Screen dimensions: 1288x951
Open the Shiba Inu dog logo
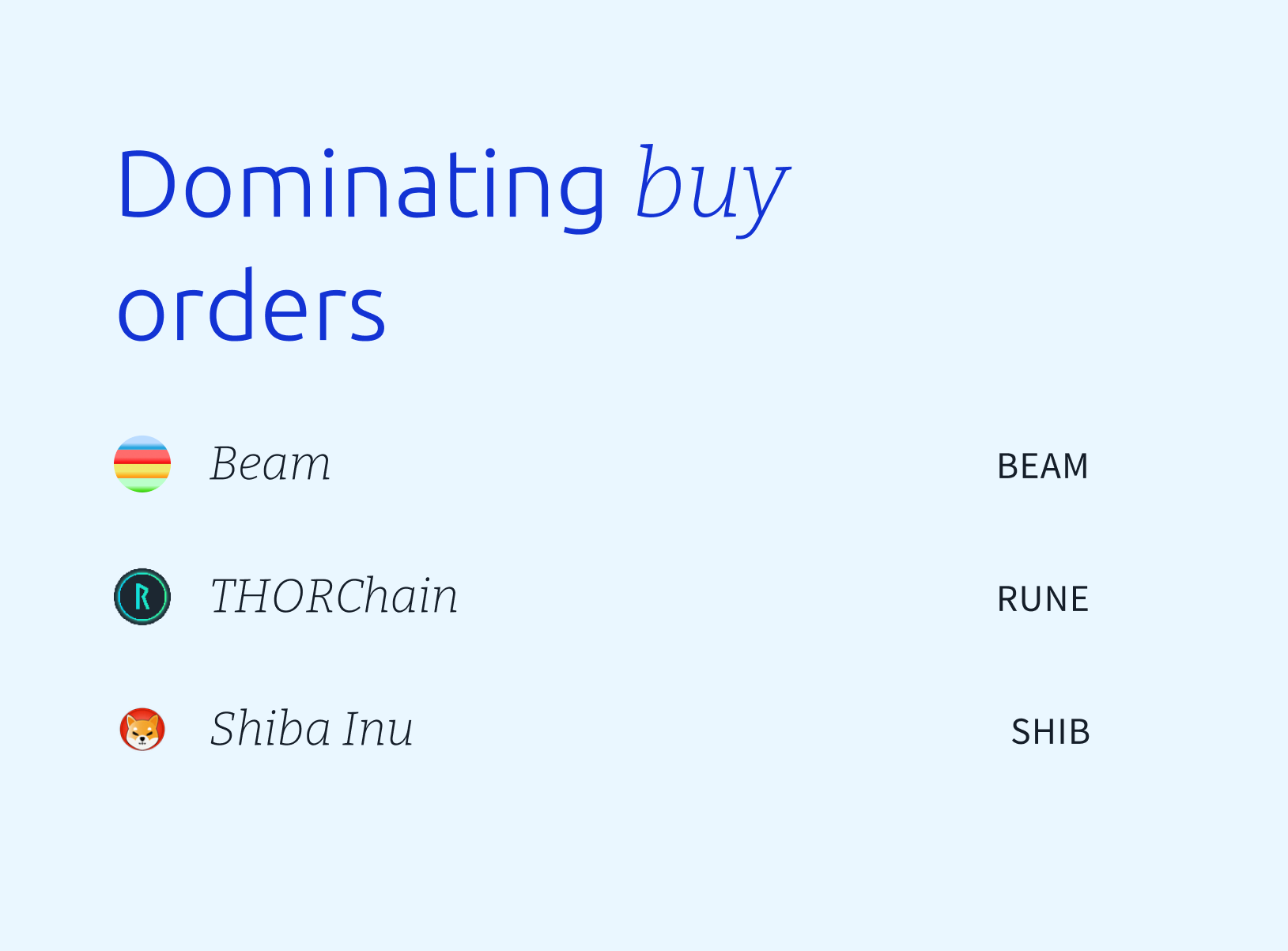142,729
